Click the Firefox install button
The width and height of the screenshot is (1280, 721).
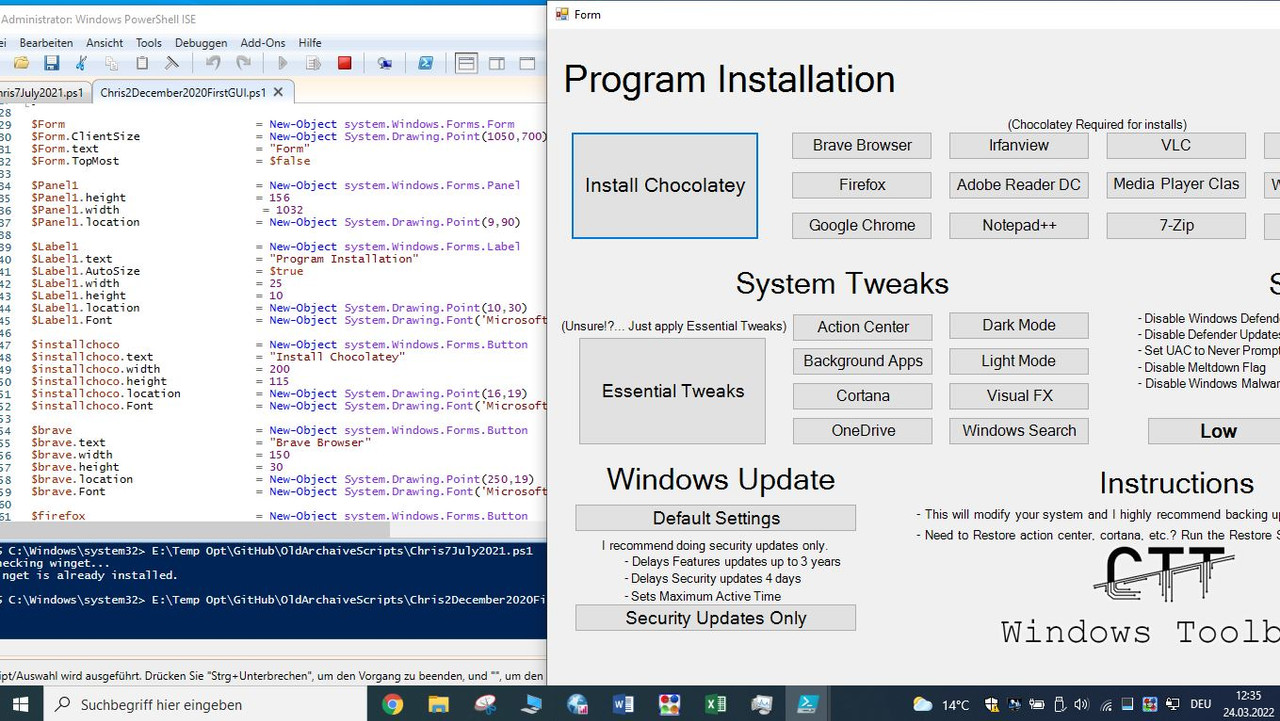tap(862, 185)
